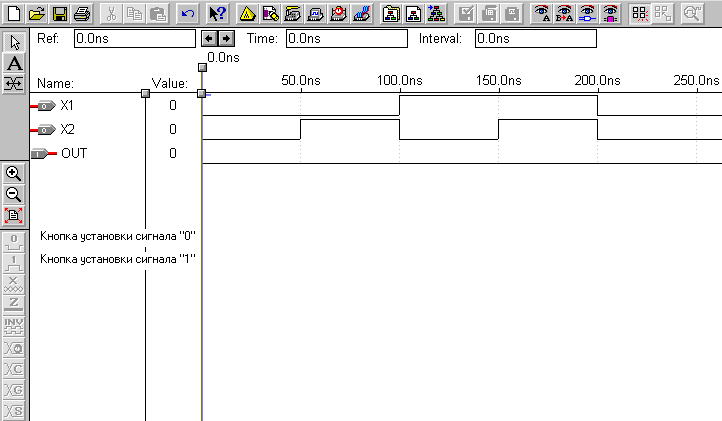Click the Value/waveform column divider handle
Viewport: 722px width, 421px height.
click(201, 94)
